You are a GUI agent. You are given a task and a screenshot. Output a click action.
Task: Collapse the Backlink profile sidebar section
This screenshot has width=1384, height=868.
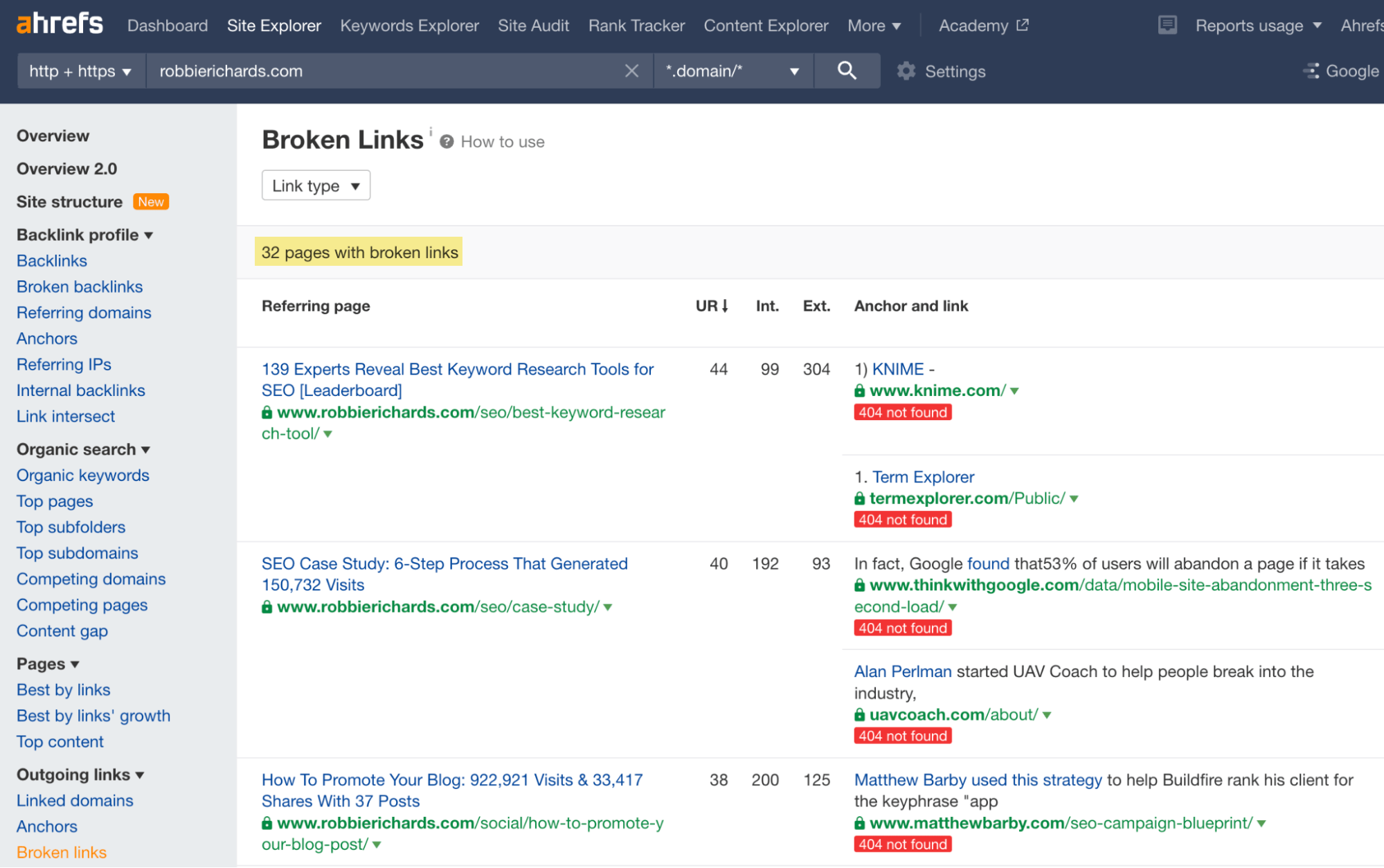pyautogui.click(x=150, y=235)
